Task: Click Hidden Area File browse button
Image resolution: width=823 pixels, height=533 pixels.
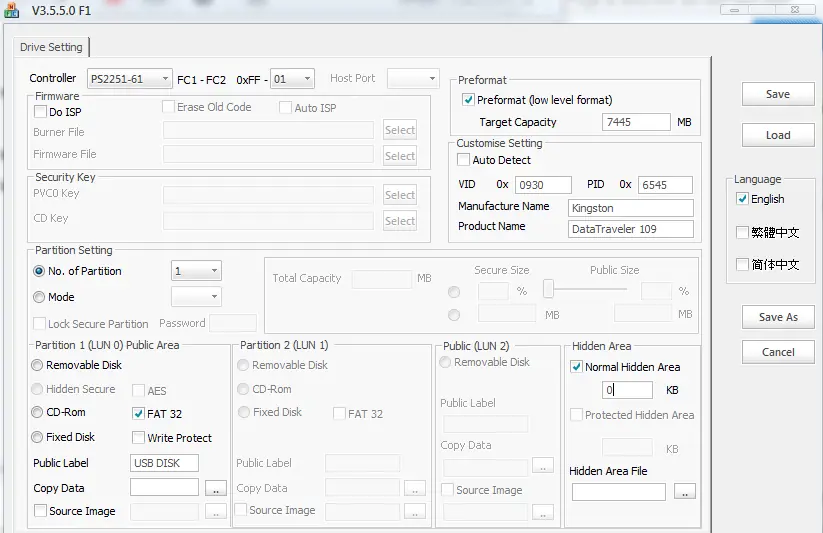Action: (684, 492)
